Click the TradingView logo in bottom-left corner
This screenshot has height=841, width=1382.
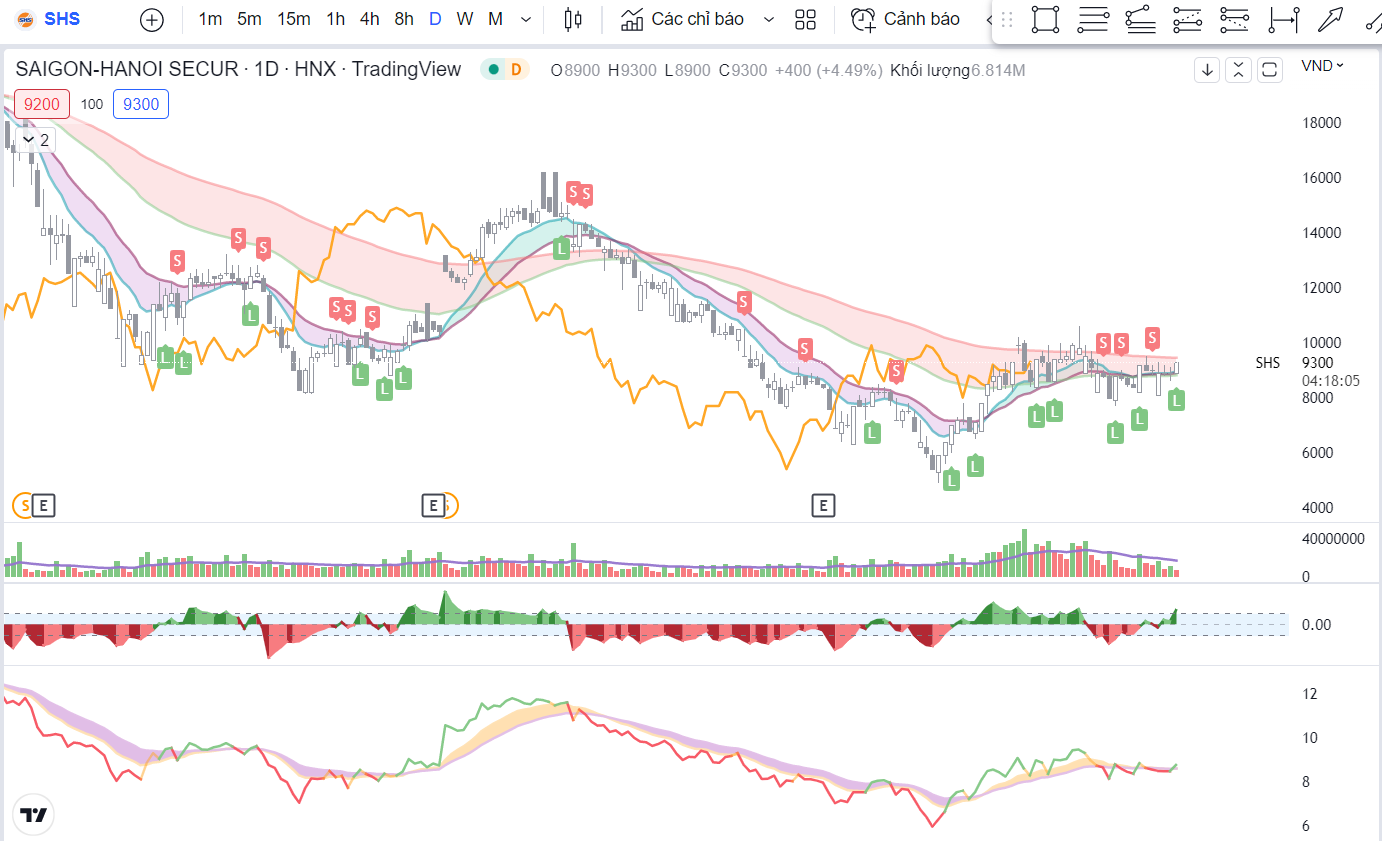(x=34, y=815)
